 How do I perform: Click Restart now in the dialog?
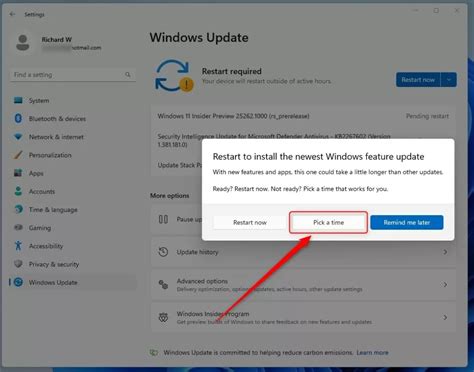coord(250,222)
